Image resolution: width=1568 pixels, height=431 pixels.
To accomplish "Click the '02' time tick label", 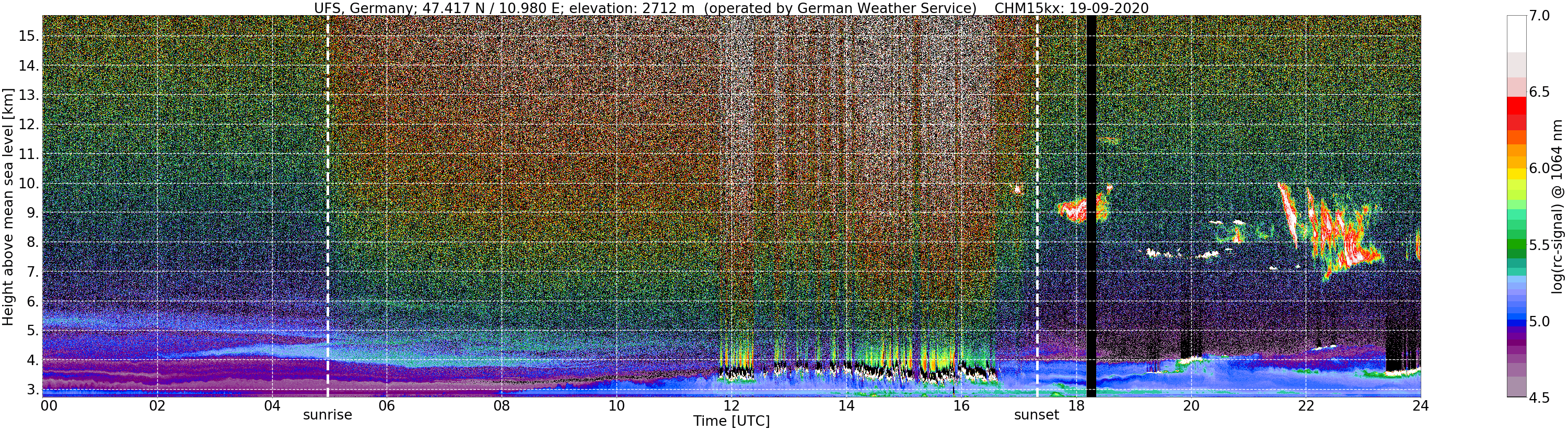I will pyautogui.click(x=157, y=405).
